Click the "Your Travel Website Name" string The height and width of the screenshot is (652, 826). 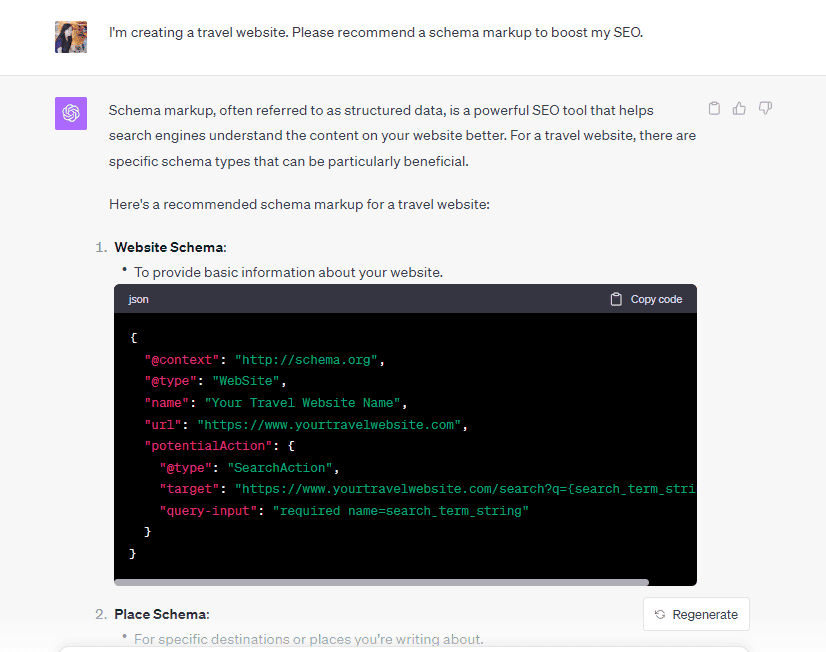[302, 403]
